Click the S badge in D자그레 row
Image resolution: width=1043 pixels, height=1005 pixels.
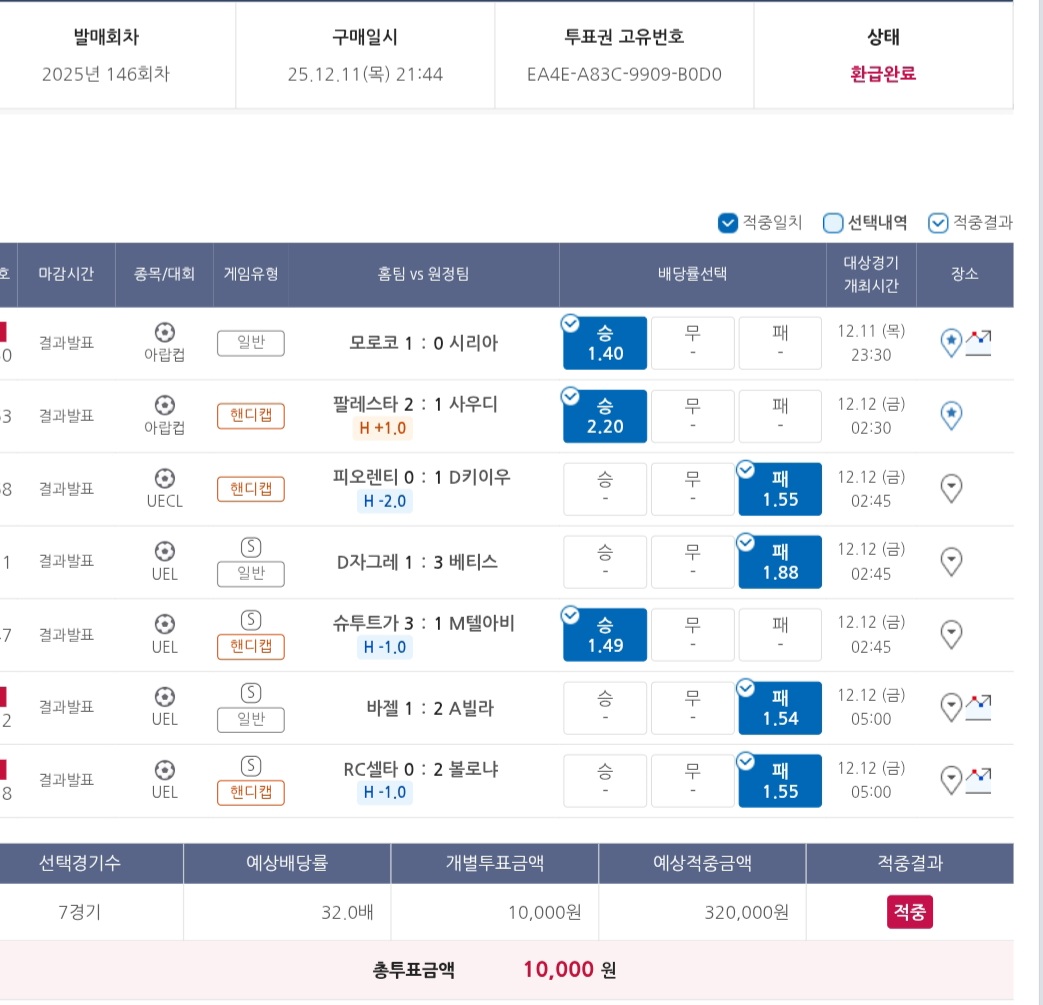[x=251, y=547]
